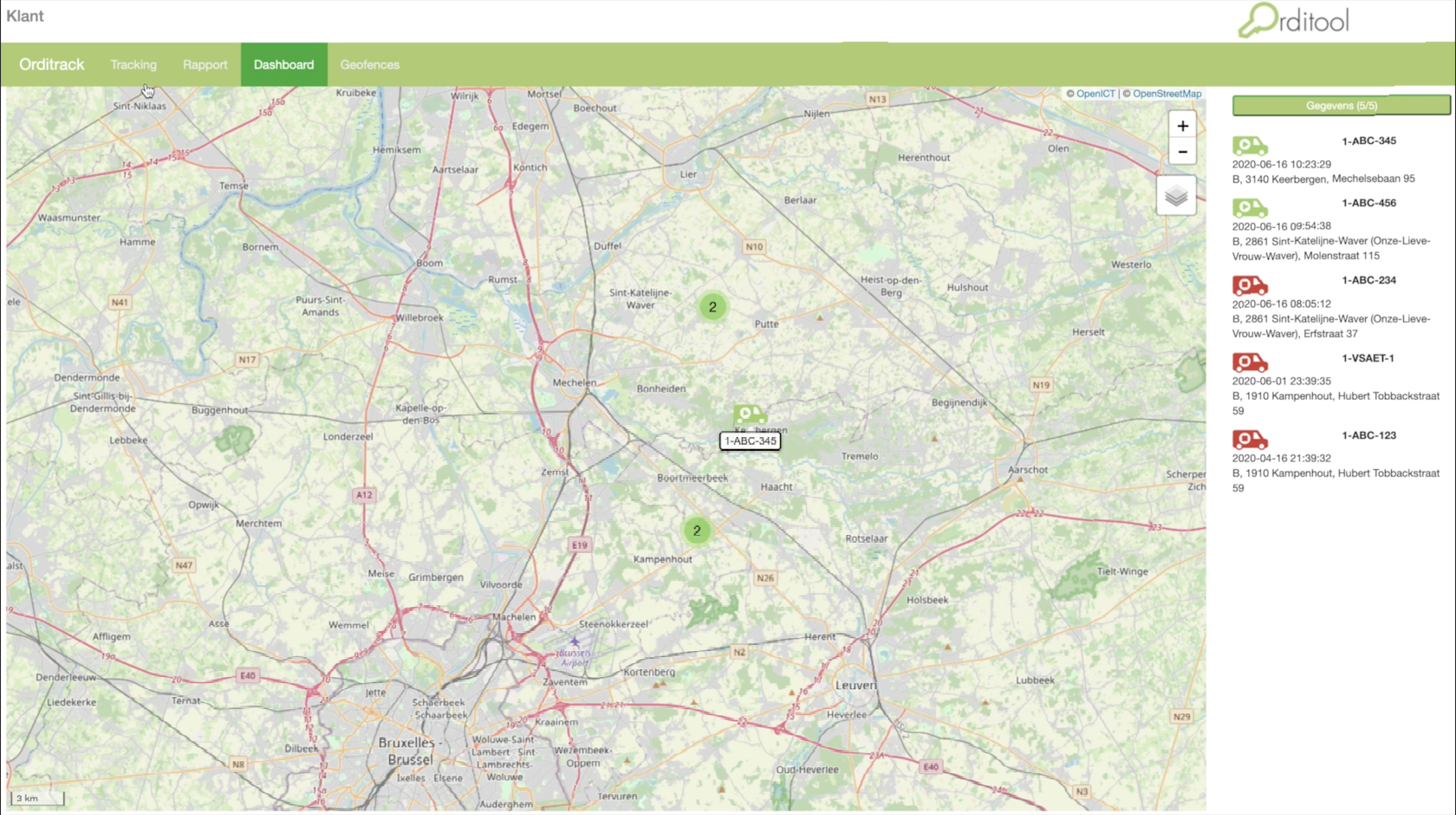Expand the cluster of 2 near Putte

(x=712, y=307)
